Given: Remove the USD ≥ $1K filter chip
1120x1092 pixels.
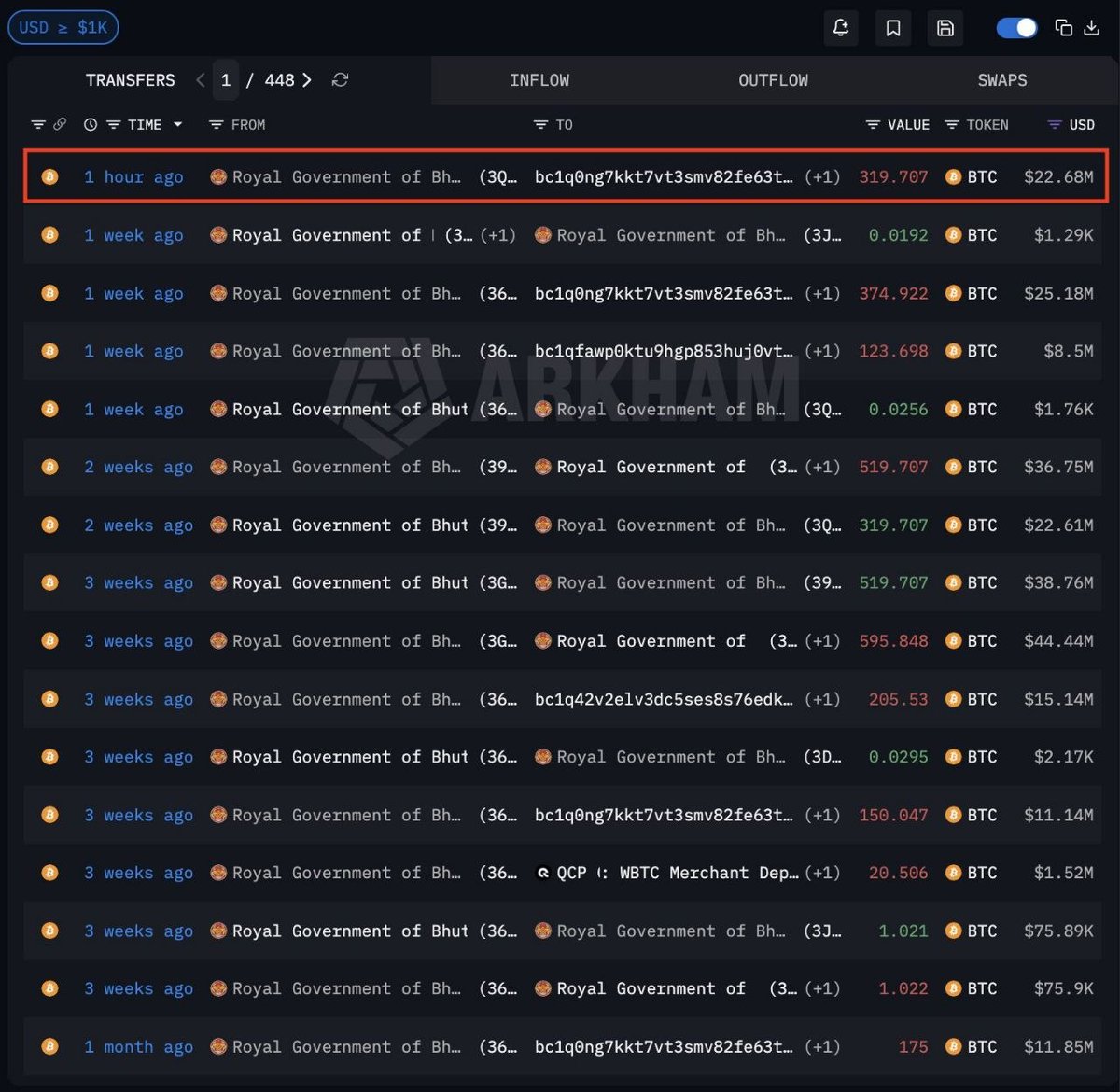Looking at the screenshot, I should tap(63, 27).
